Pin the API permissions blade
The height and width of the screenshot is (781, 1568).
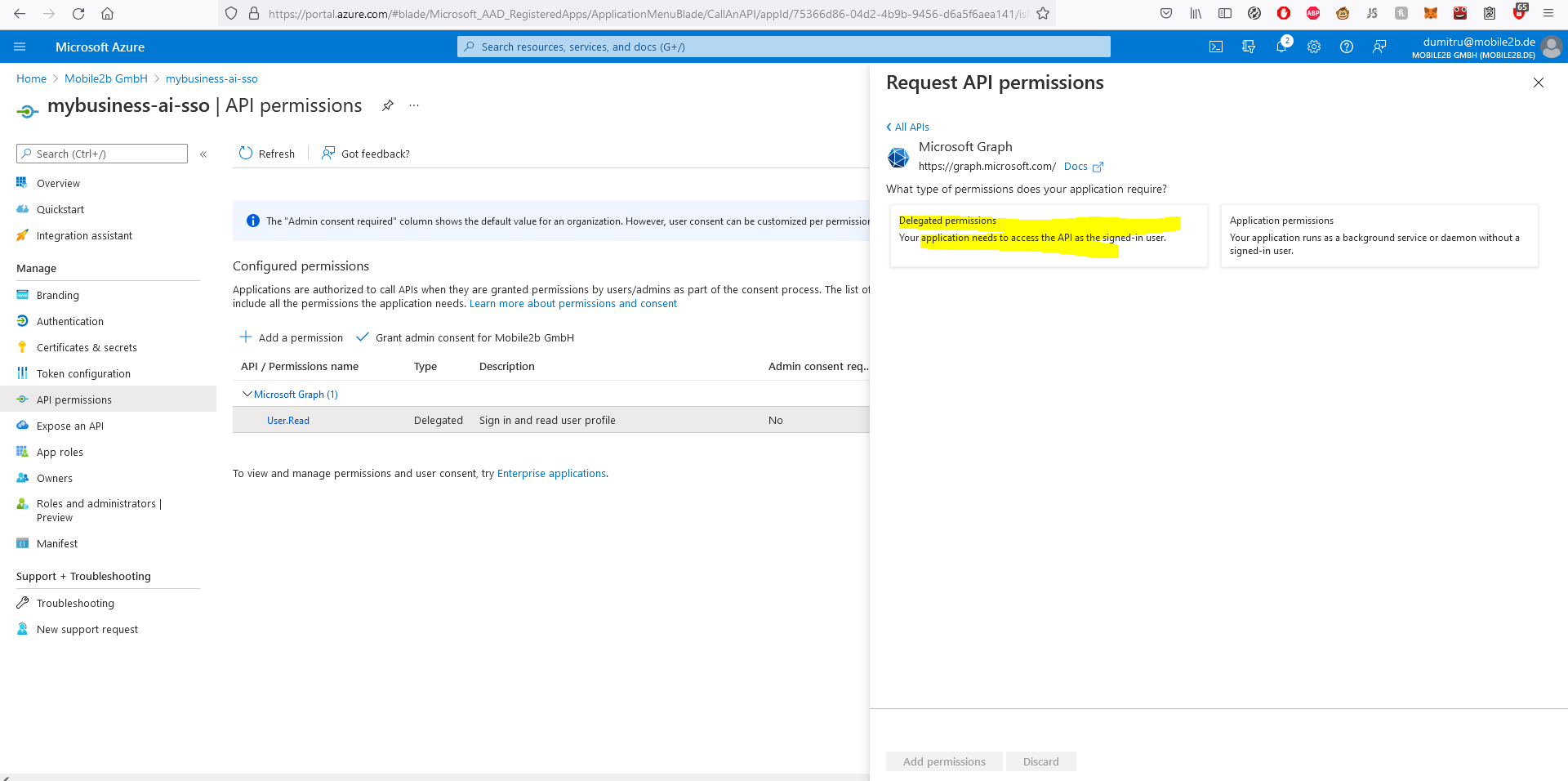coord(388,105)
